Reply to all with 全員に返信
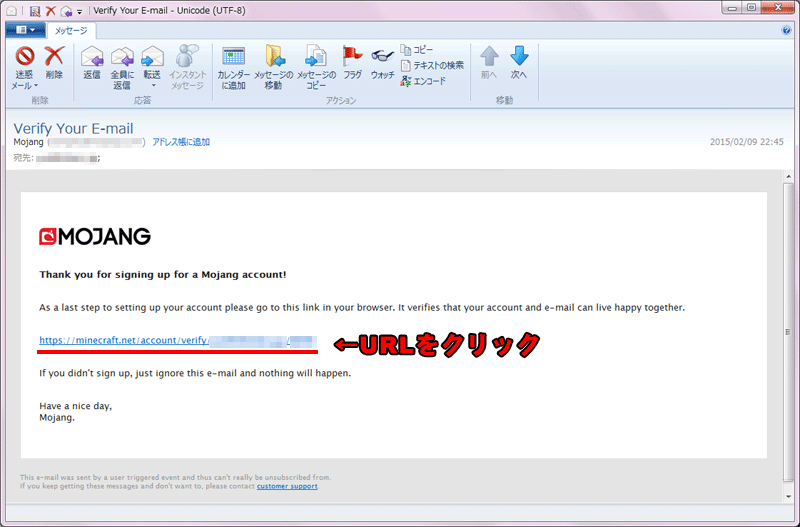Image resolution: width=800 pixels, height=527 pixels. point(122,68)
